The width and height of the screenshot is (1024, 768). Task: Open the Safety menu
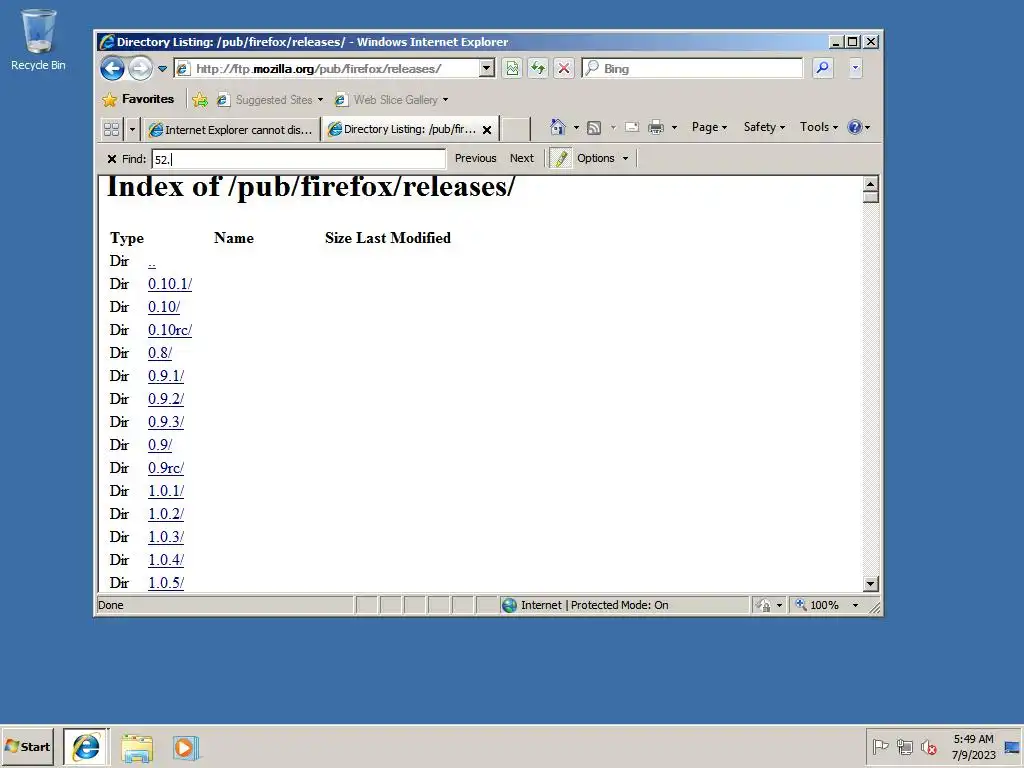coord(764,127)
